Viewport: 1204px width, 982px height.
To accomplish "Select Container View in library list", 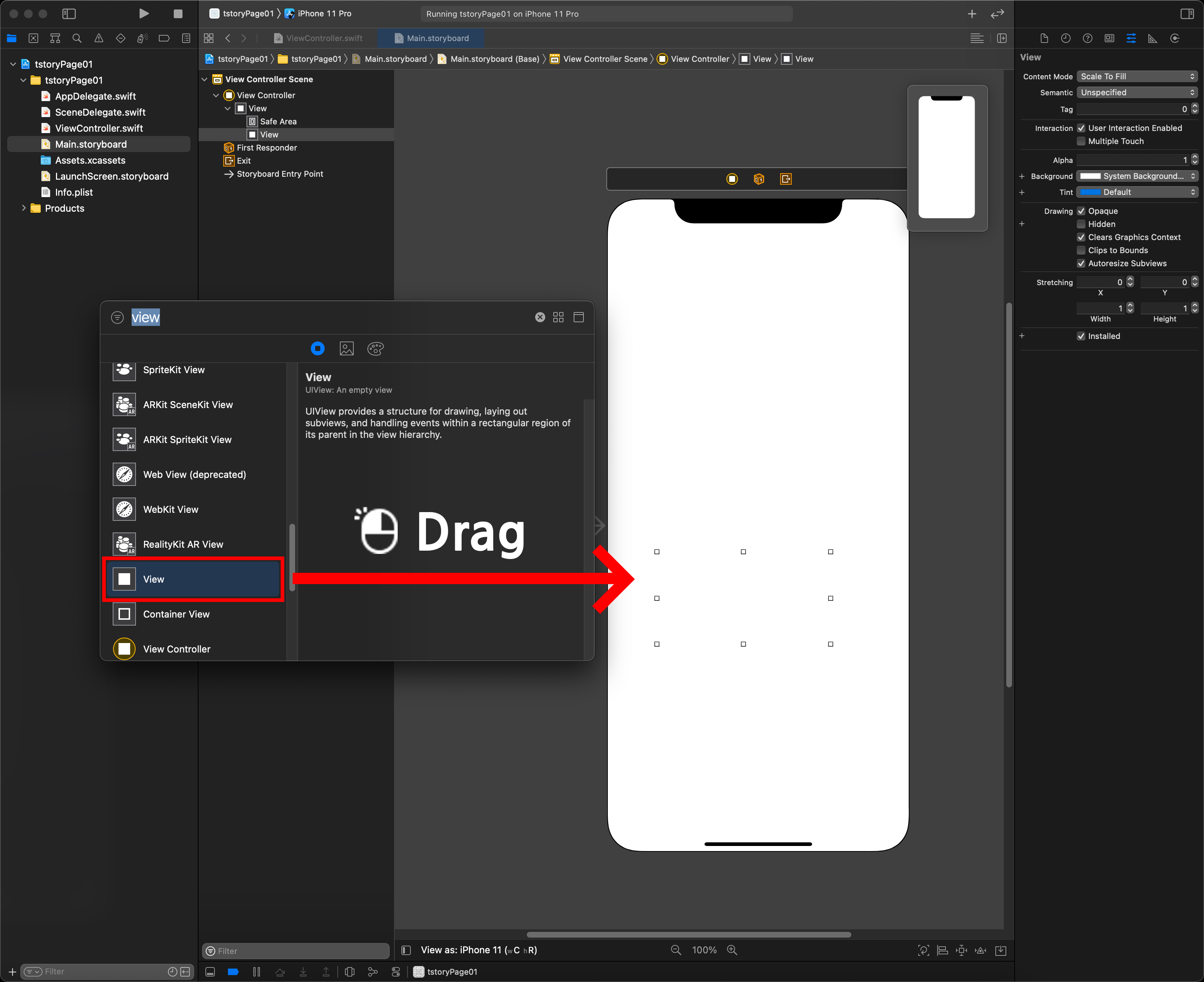I will (176, 614).
